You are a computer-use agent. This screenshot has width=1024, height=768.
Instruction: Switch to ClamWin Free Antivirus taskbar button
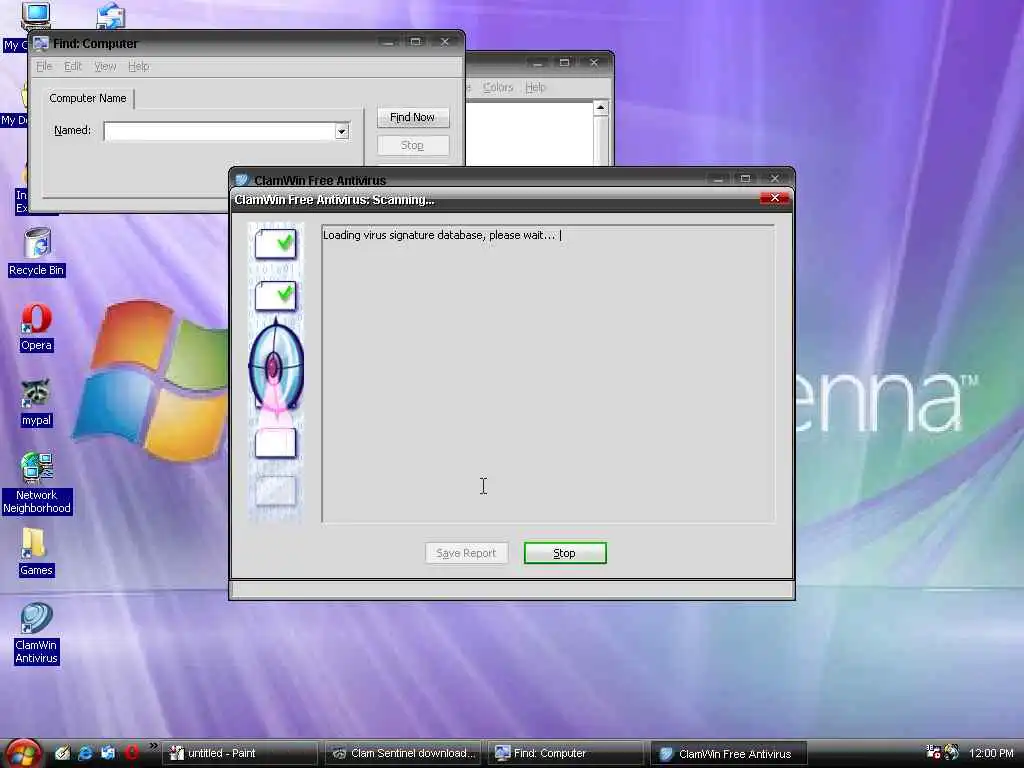click(x=728, y=754)
